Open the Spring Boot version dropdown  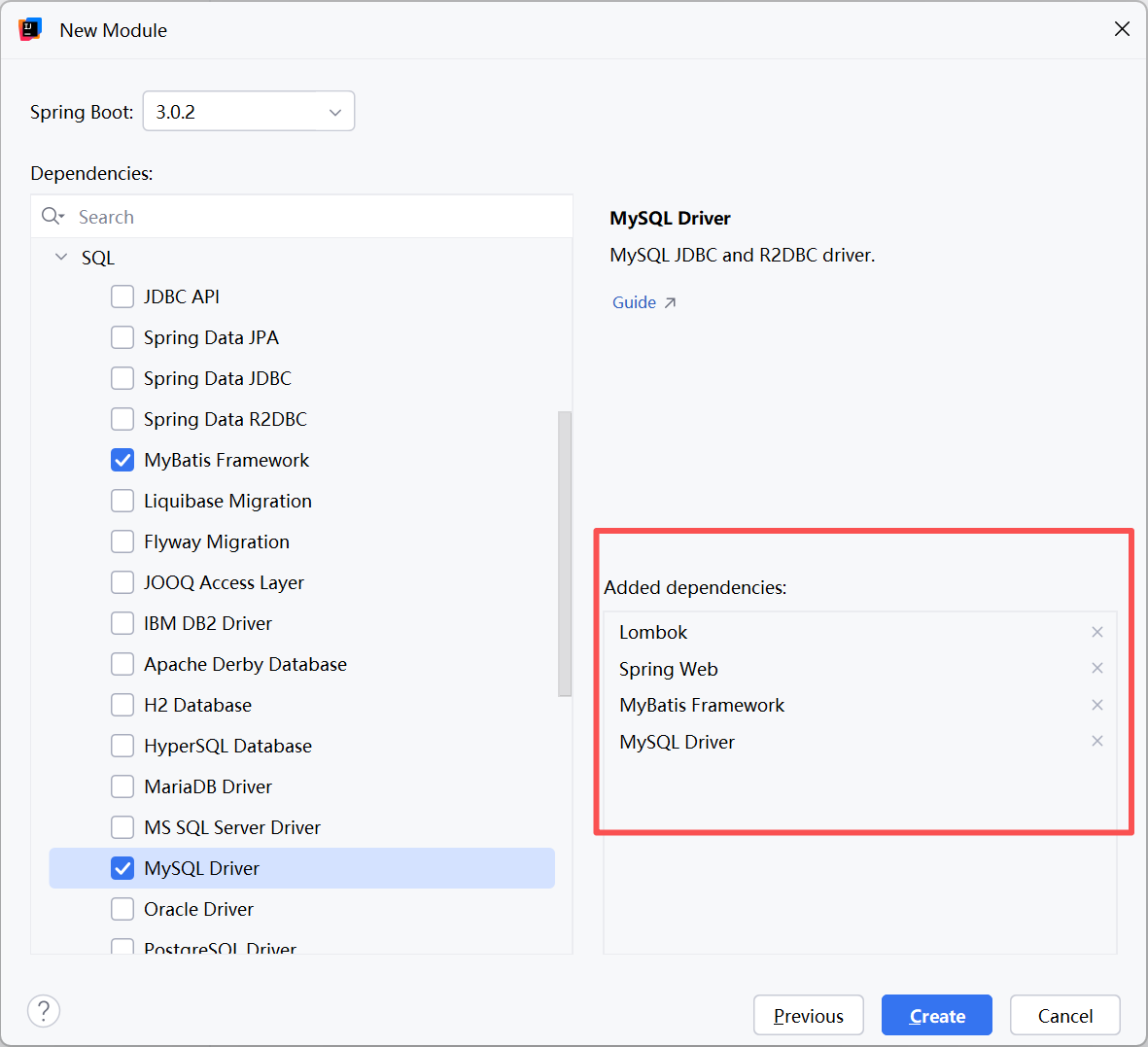click(x=249, y=111)
